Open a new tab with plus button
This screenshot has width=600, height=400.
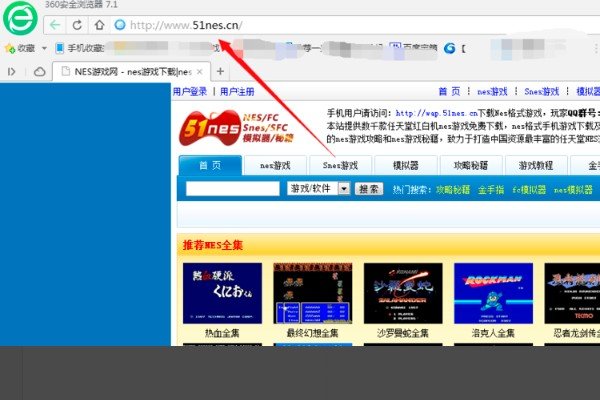220,71
